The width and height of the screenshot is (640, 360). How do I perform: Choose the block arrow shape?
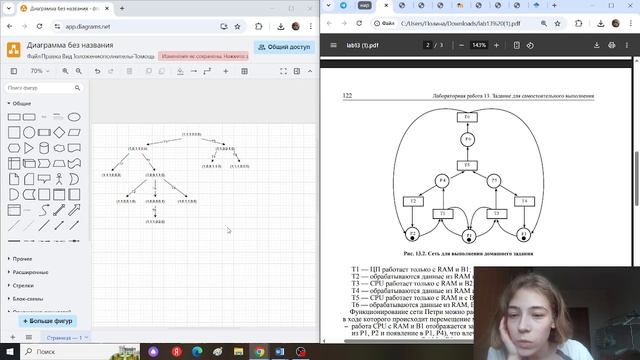point(74,210)
